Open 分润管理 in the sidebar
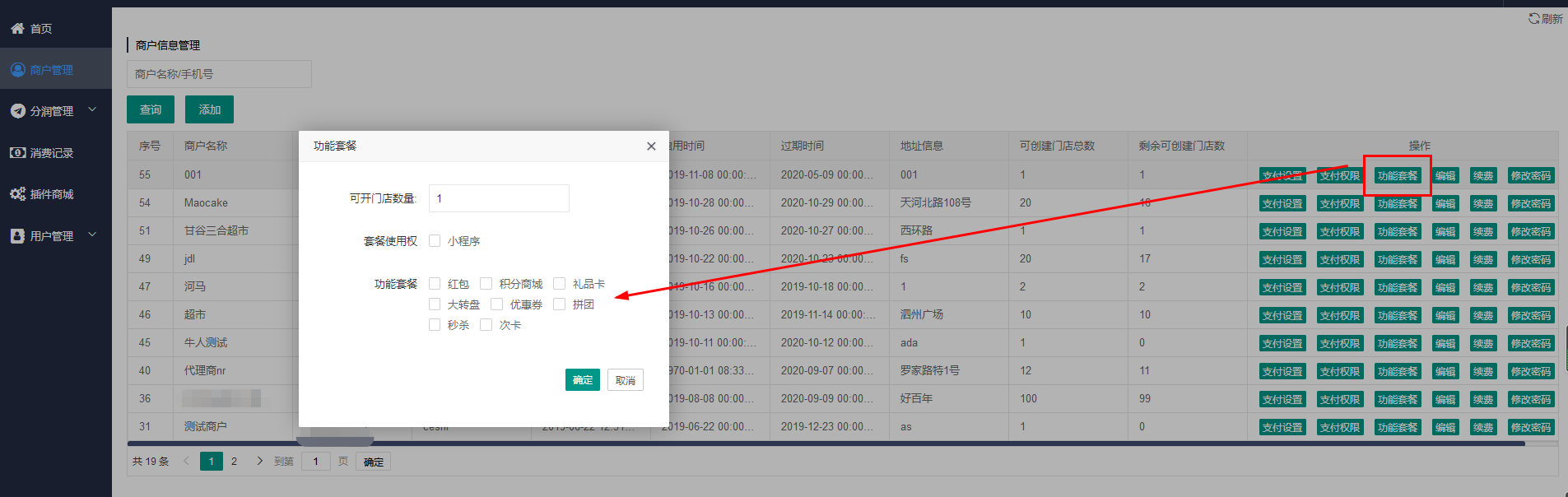Image resolution: width=1568 pixels, height=497 pixels. pos(52,111)
